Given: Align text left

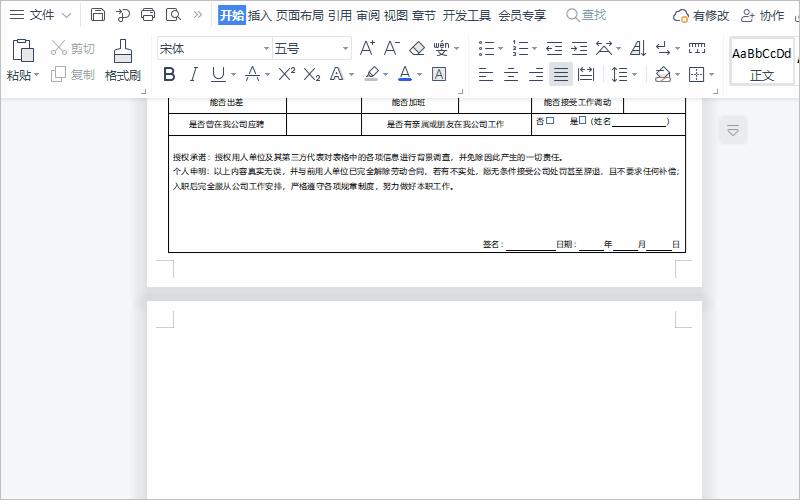Looking at the screenshot, I should click(486, 74).
